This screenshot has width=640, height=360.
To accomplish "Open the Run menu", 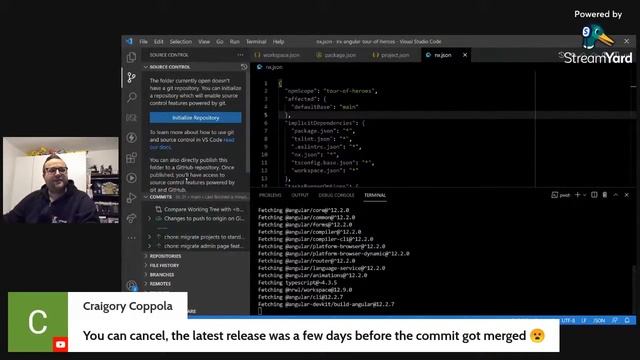I will (x=235, y=41).
